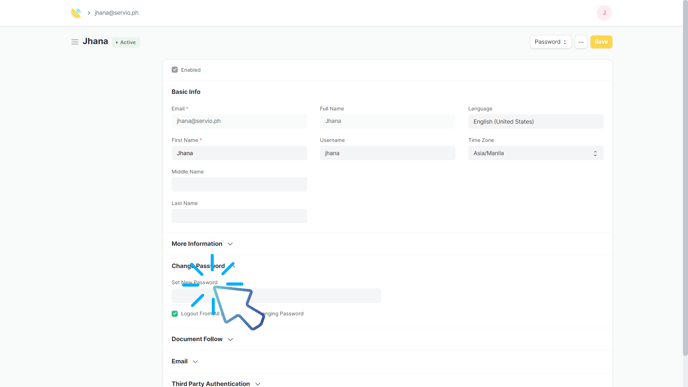Open the user avatar menu
Viewport: 688px width, 387px height.
[x=604, y=13]
